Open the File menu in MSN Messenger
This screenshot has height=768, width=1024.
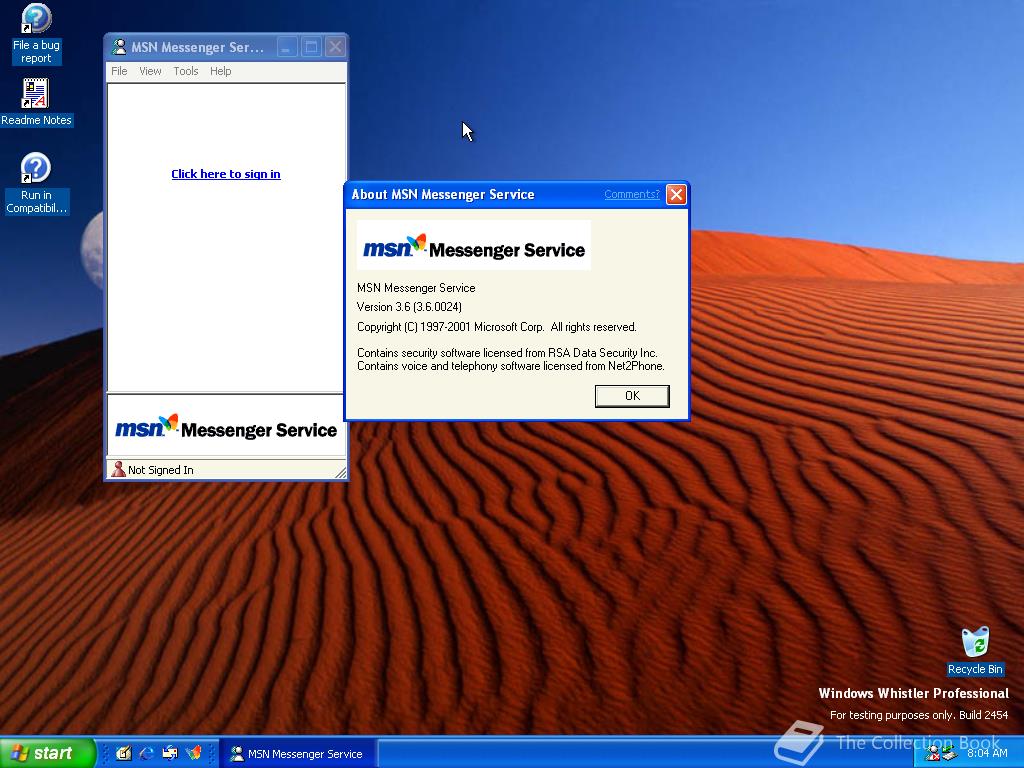coord(119,71)
